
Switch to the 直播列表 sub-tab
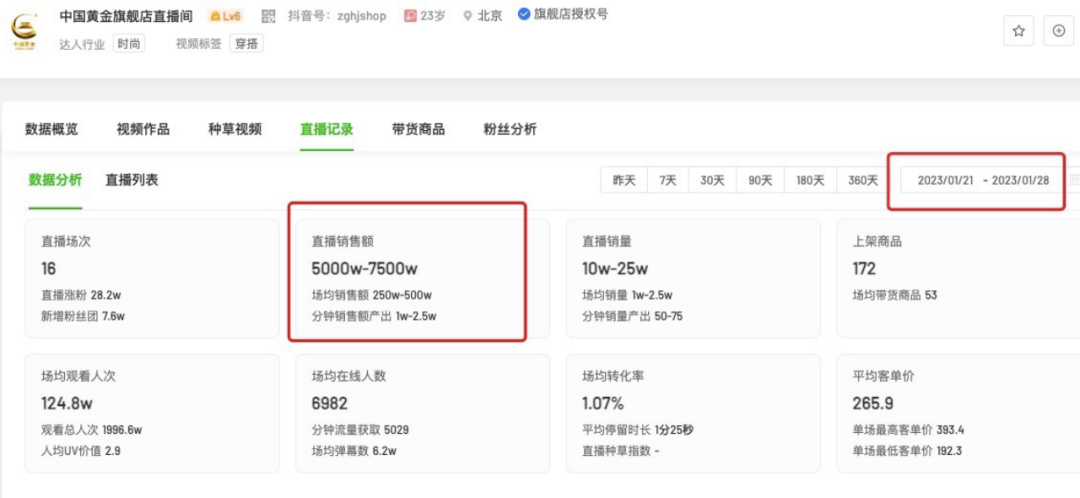tap(132, 180)
